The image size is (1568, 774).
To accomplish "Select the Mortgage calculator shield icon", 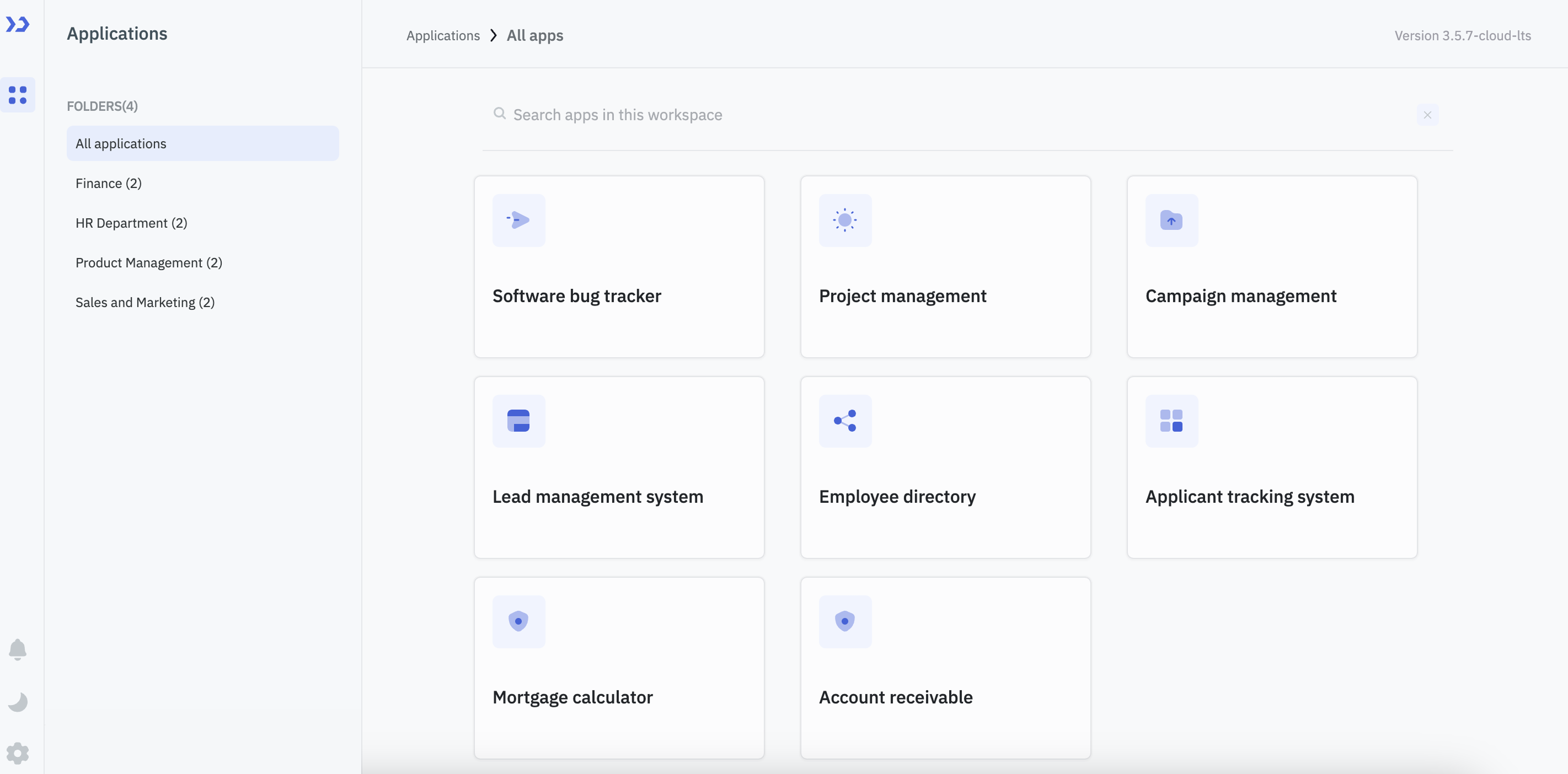I will (518, 621).
